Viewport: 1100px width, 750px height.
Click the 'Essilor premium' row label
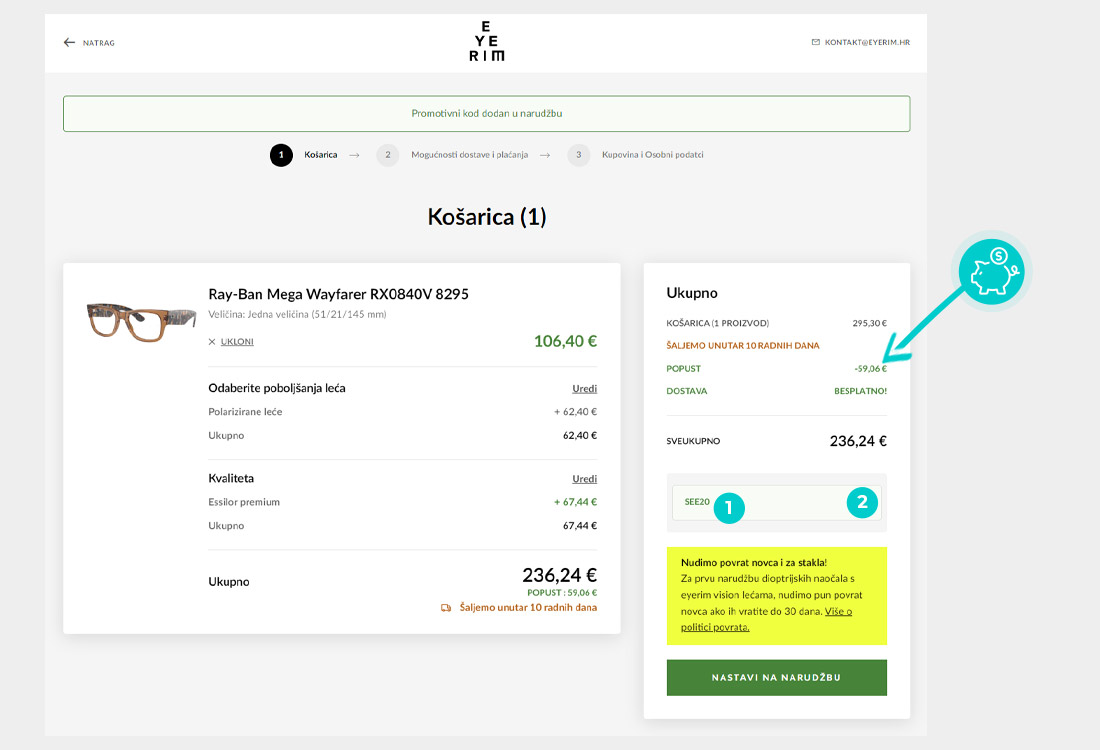point(243,502)
